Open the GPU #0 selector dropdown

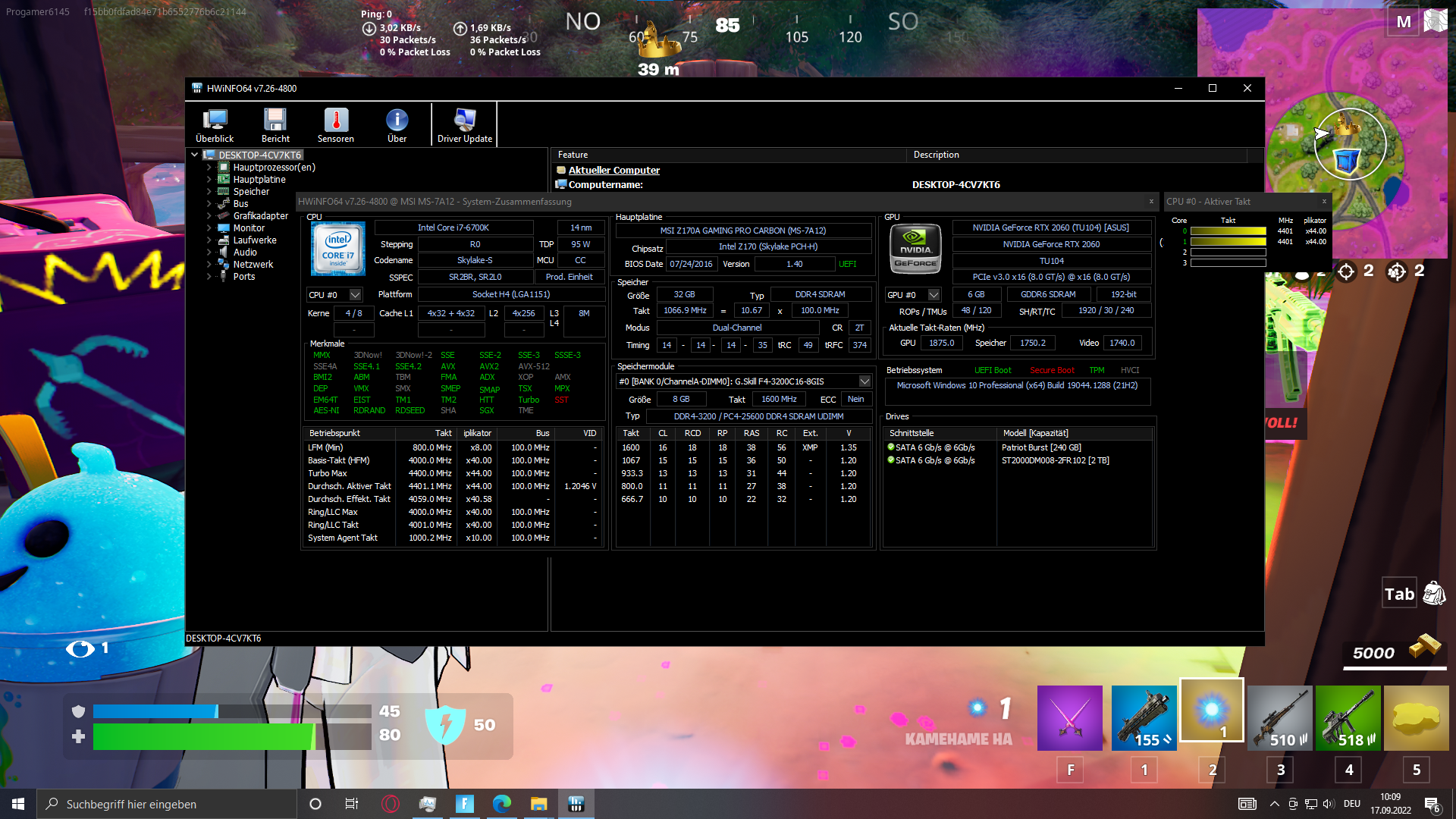click(934, 295)
